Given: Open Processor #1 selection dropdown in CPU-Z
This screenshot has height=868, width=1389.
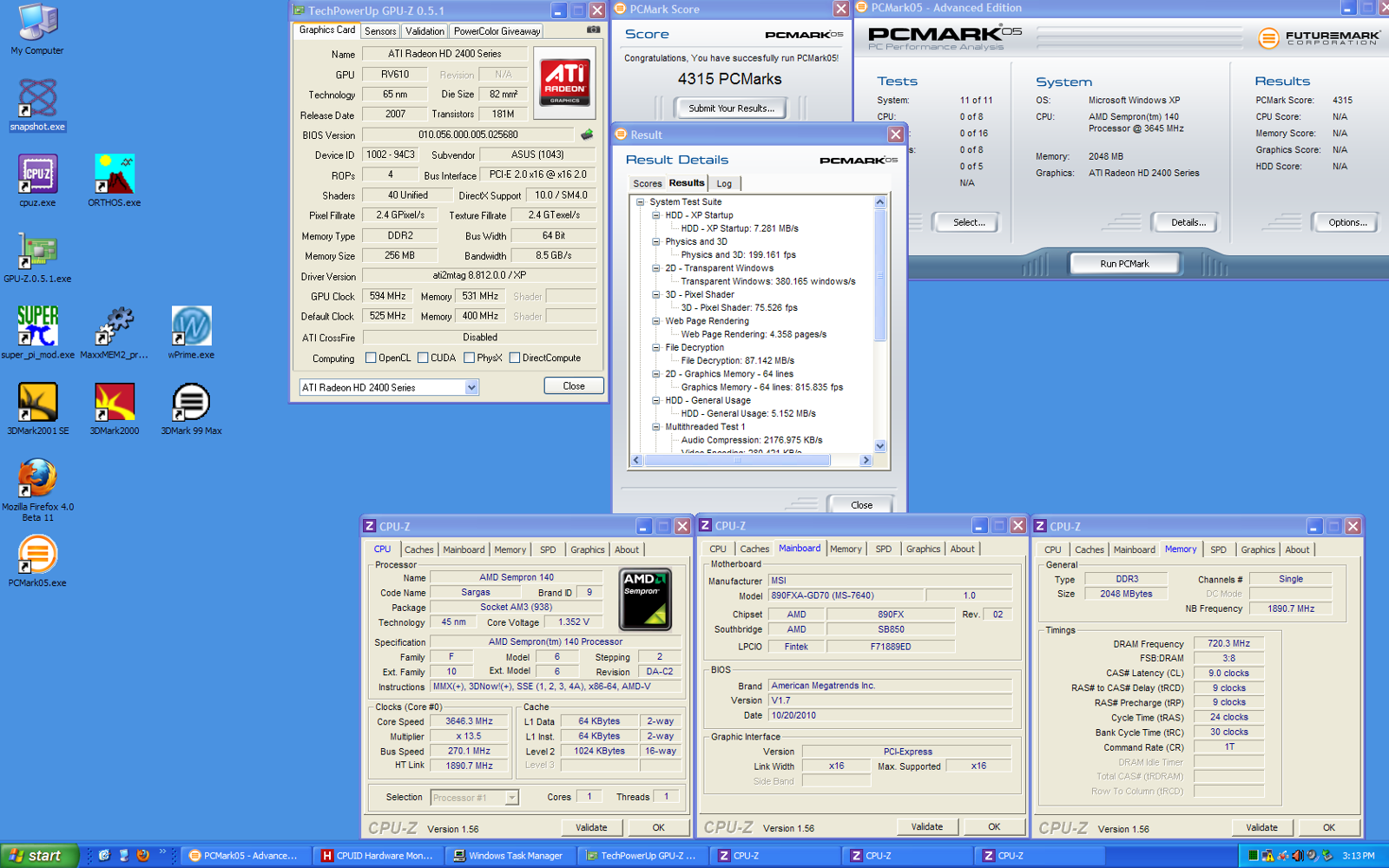Looking at the screenshot, I should [511, 797].
